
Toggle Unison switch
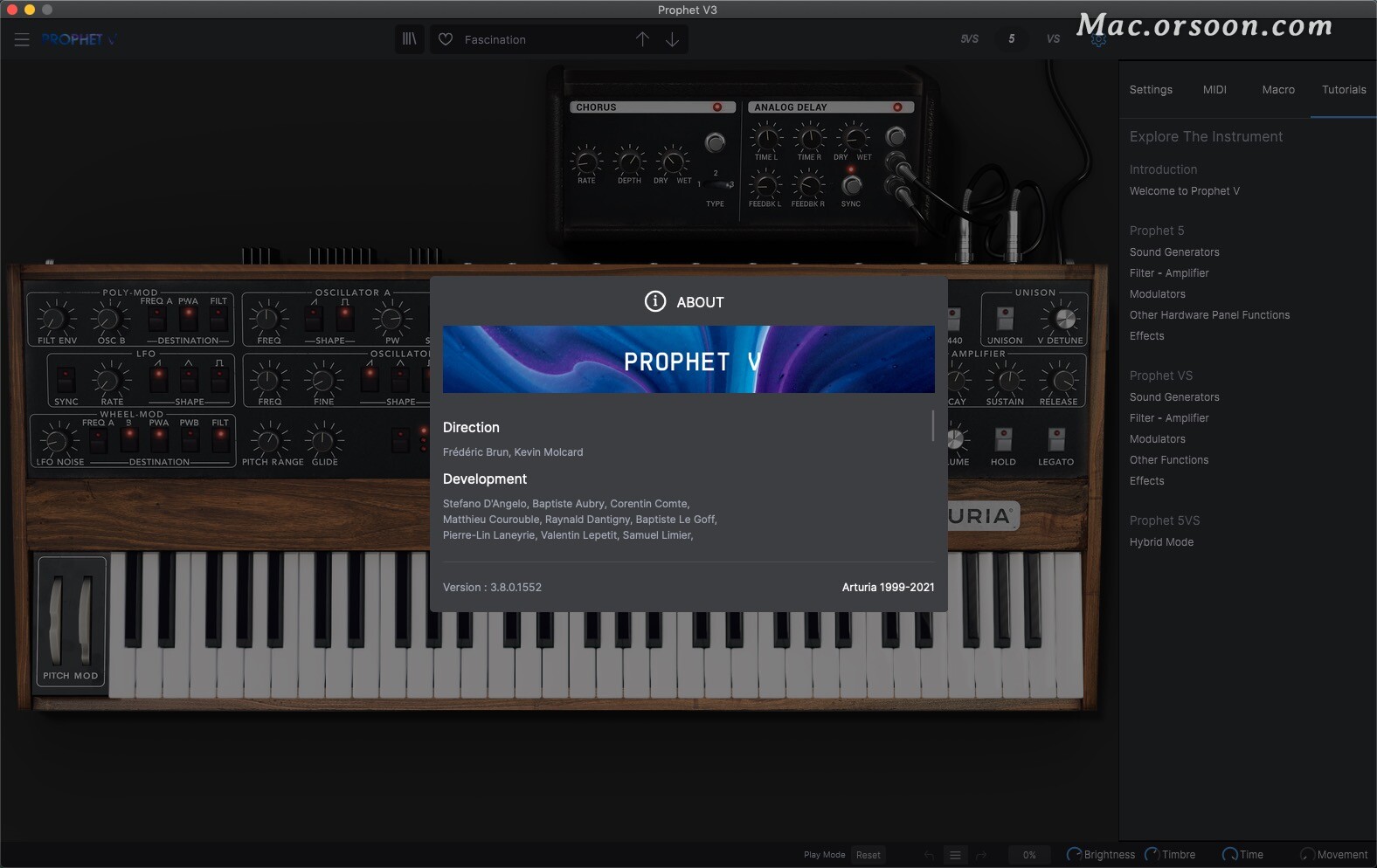pyautogui.click(x=1005, y=319)
